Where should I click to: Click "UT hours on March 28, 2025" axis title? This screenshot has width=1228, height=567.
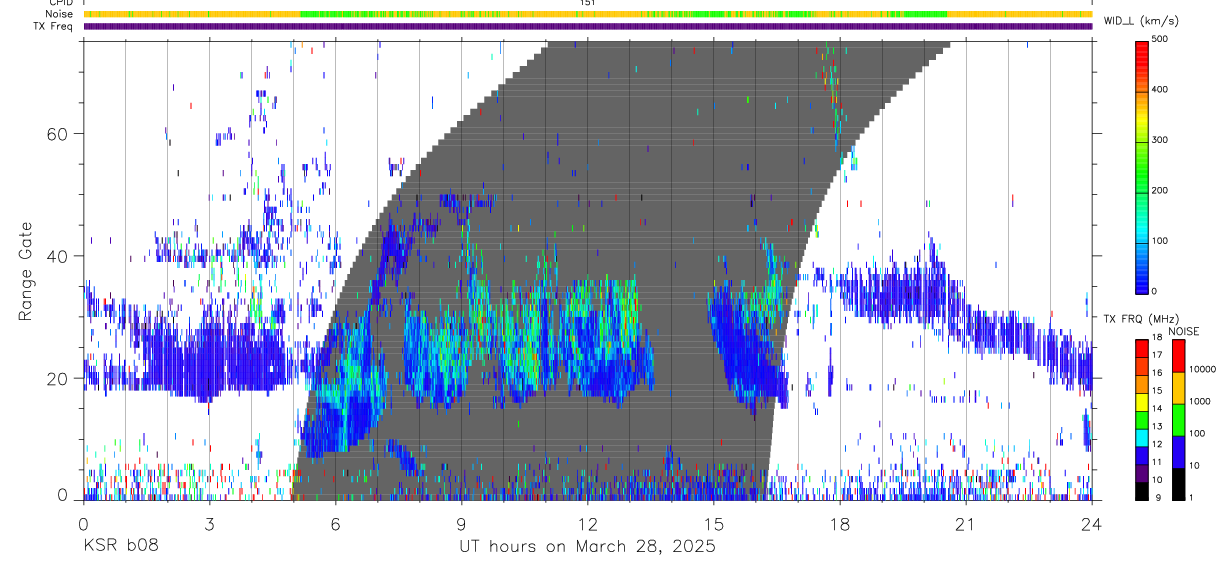pos(588,547)
